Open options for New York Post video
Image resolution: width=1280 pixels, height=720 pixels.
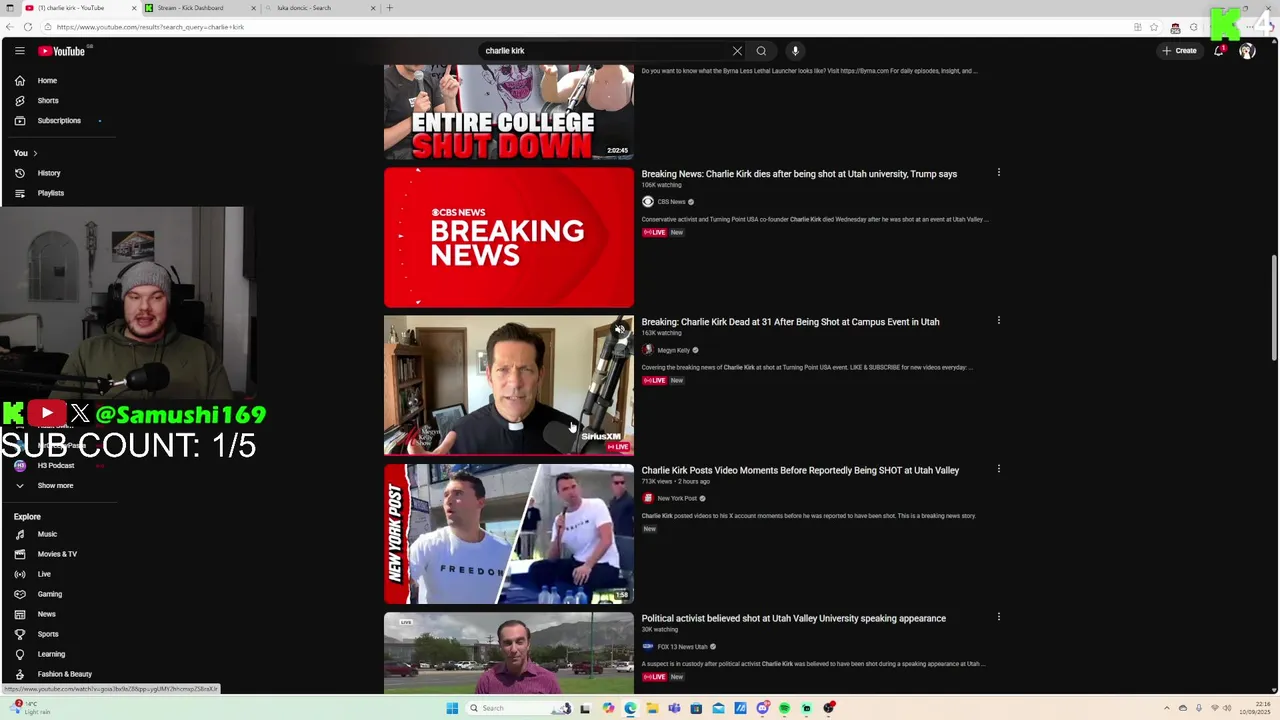pos(998,469)
